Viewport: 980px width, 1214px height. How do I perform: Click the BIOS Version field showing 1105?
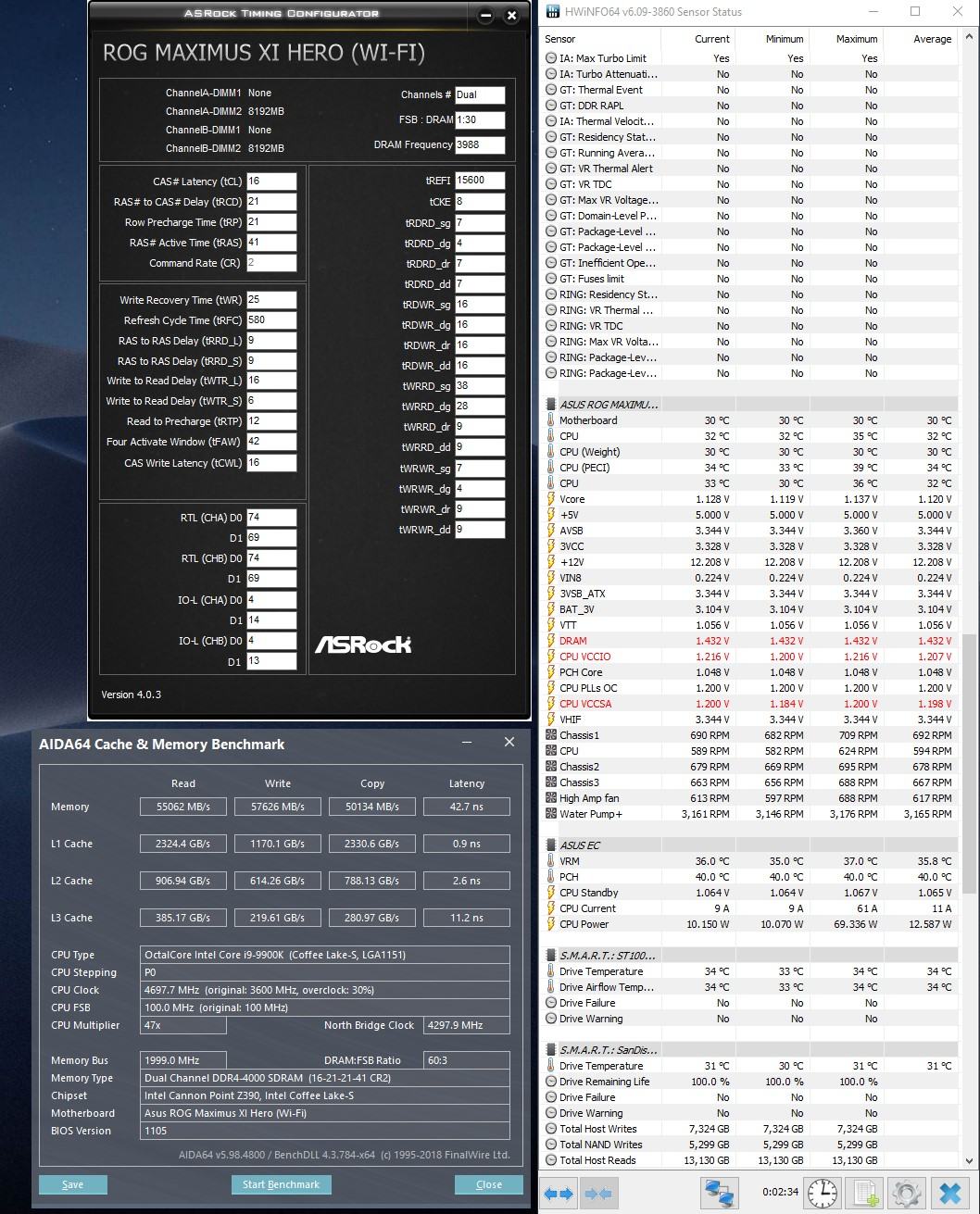[x=325, y=1131]
